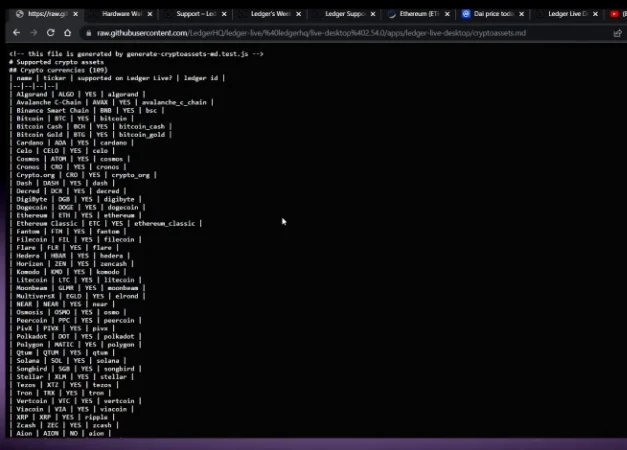
Task: Click the Binance Smart Chain BNB row
Action: pos(87,110)
